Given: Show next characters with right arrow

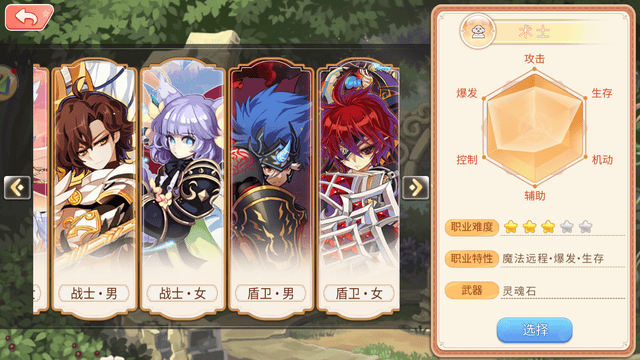Looking at the screenshot, I should tap(416, 188).
